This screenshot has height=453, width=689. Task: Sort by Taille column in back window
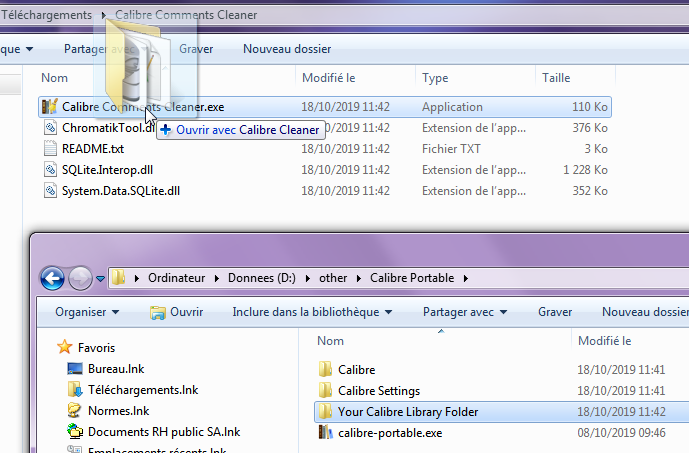pos(556,78)
